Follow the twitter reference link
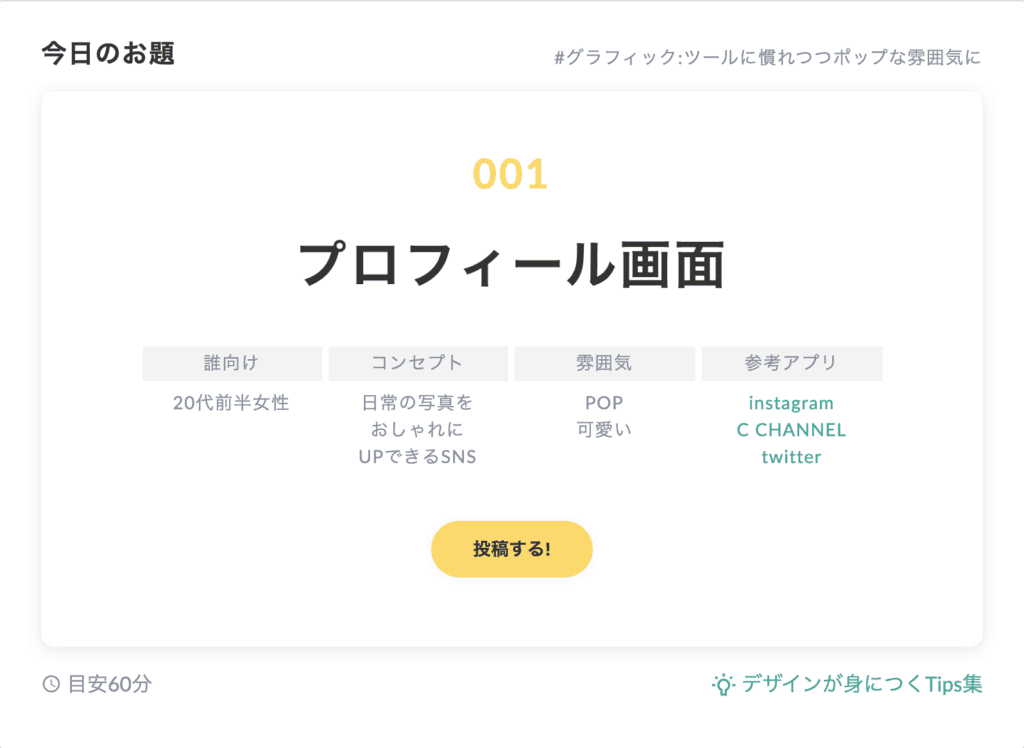Screen dimensions: 1024x748 click(x=791, y=457)
